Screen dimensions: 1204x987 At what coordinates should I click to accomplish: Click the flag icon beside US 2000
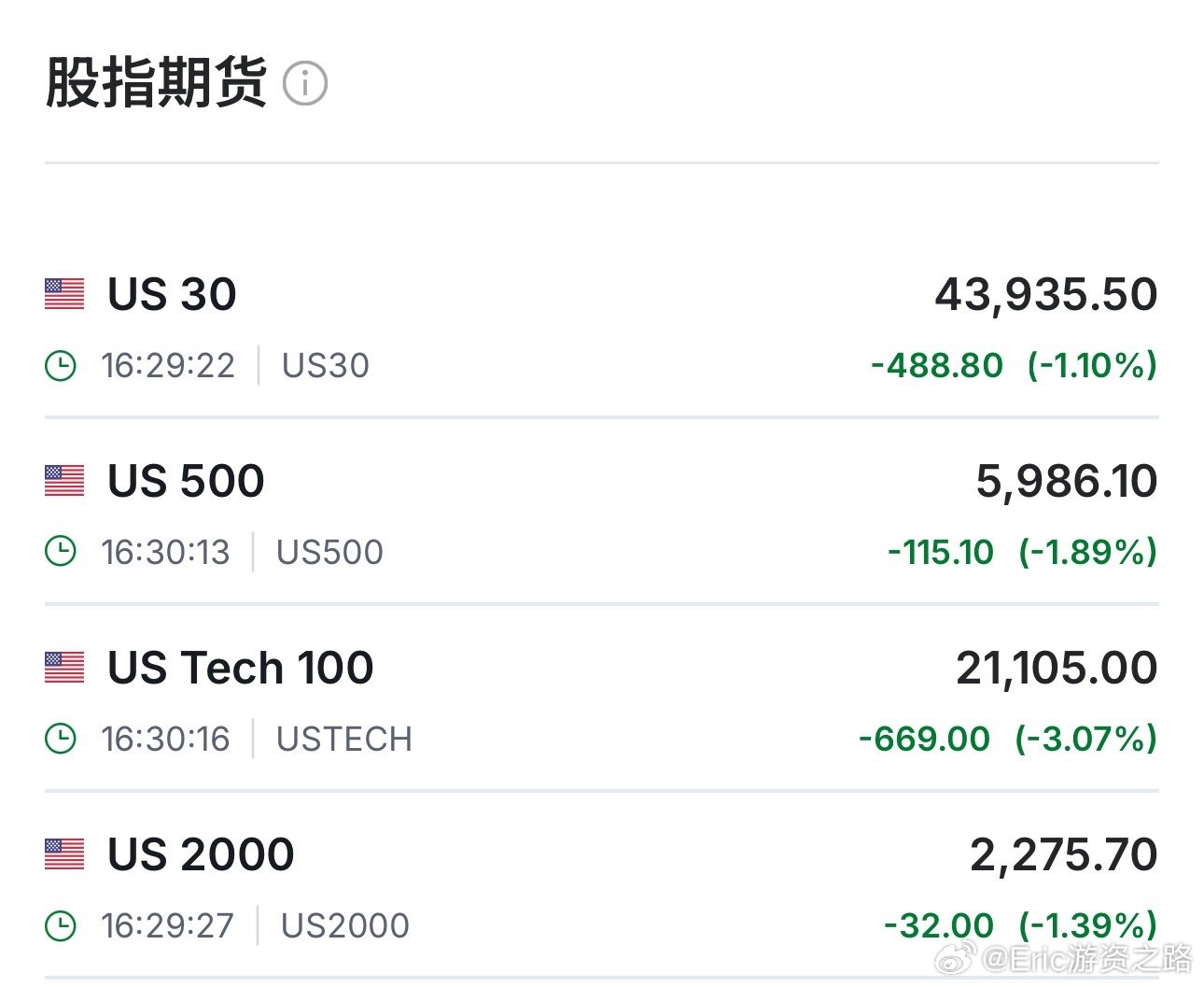[64, 854]
